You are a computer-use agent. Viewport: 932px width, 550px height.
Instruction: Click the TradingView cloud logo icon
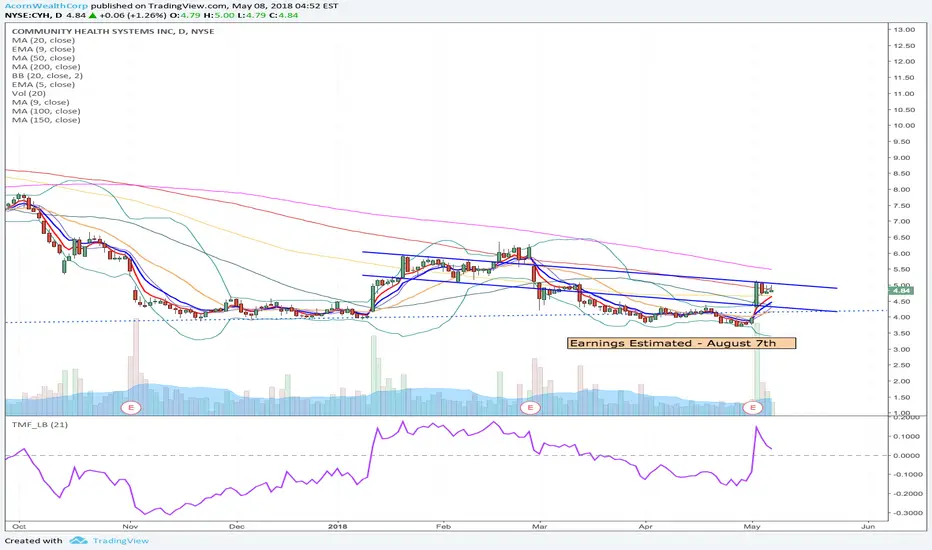pos(78,540)
